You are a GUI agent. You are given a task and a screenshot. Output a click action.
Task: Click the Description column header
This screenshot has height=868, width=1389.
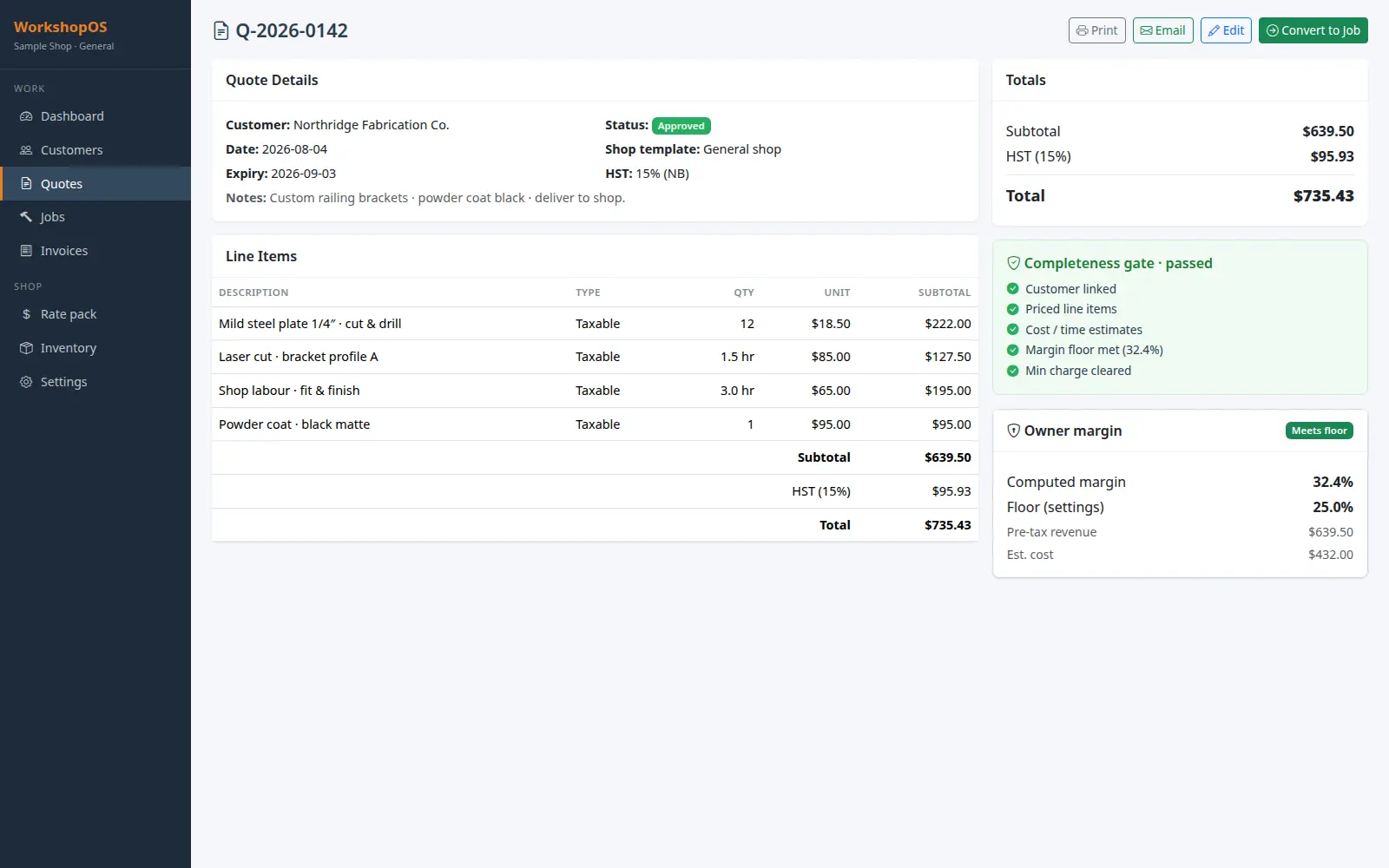(253, 293)
